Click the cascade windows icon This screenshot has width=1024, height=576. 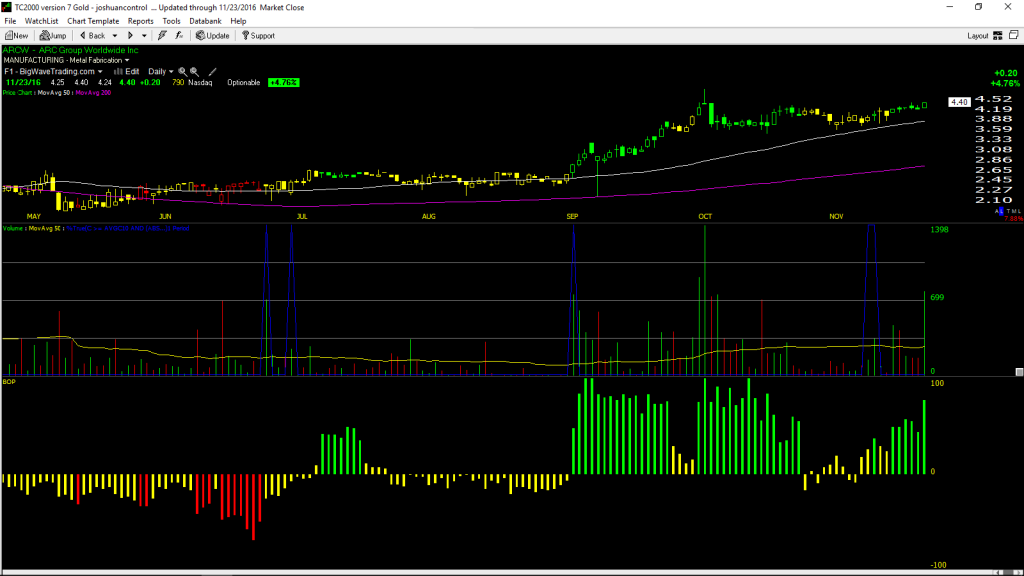(1014, 35)
